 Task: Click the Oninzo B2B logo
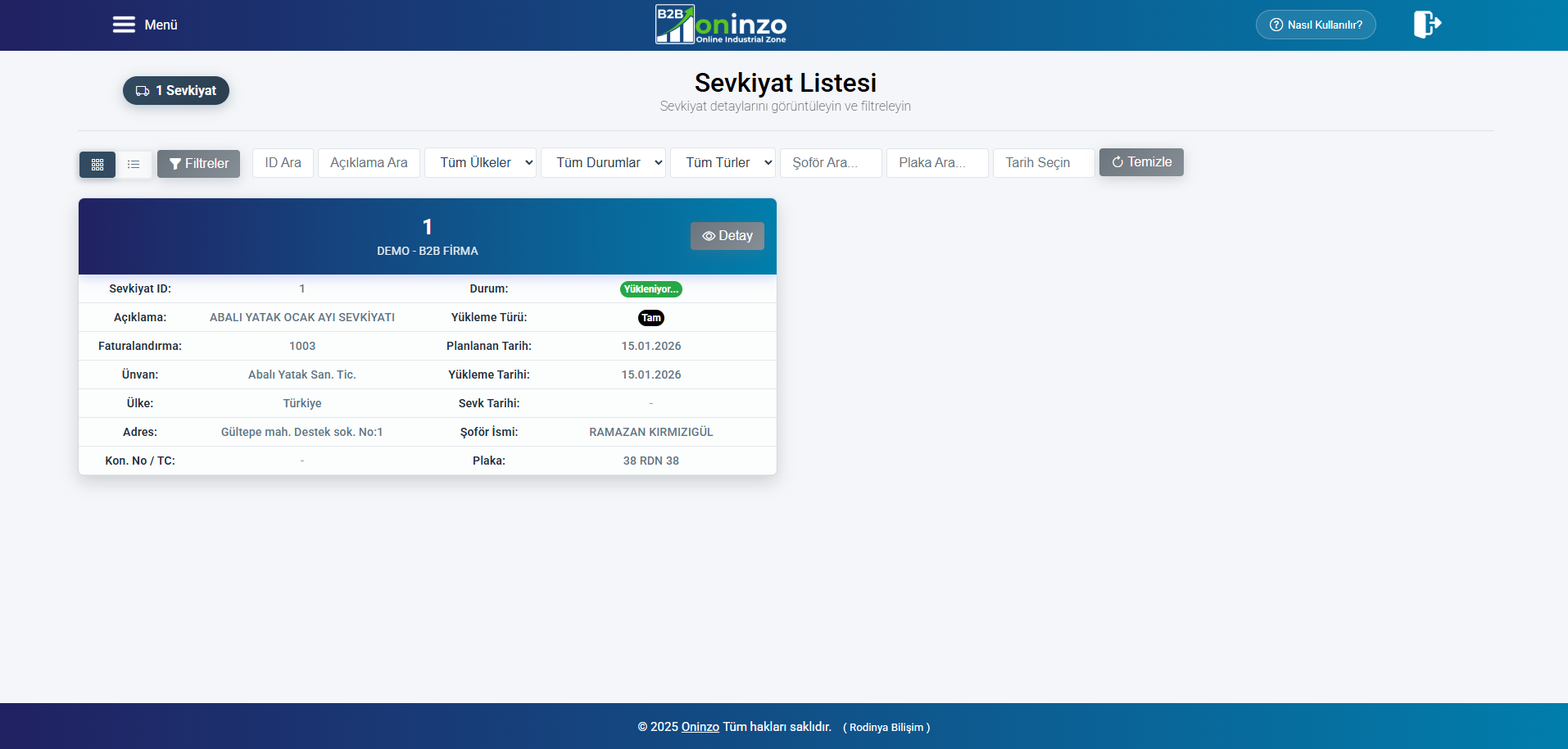[x=721, y=25]
